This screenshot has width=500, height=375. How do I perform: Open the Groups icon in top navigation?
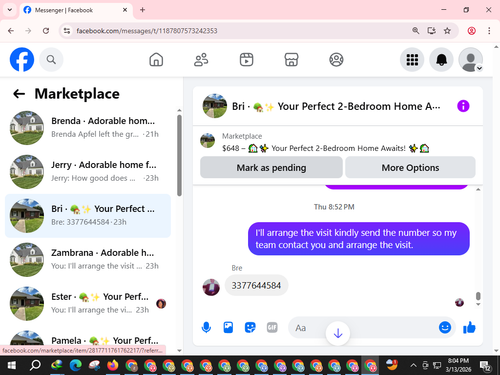tap(336, 60)
